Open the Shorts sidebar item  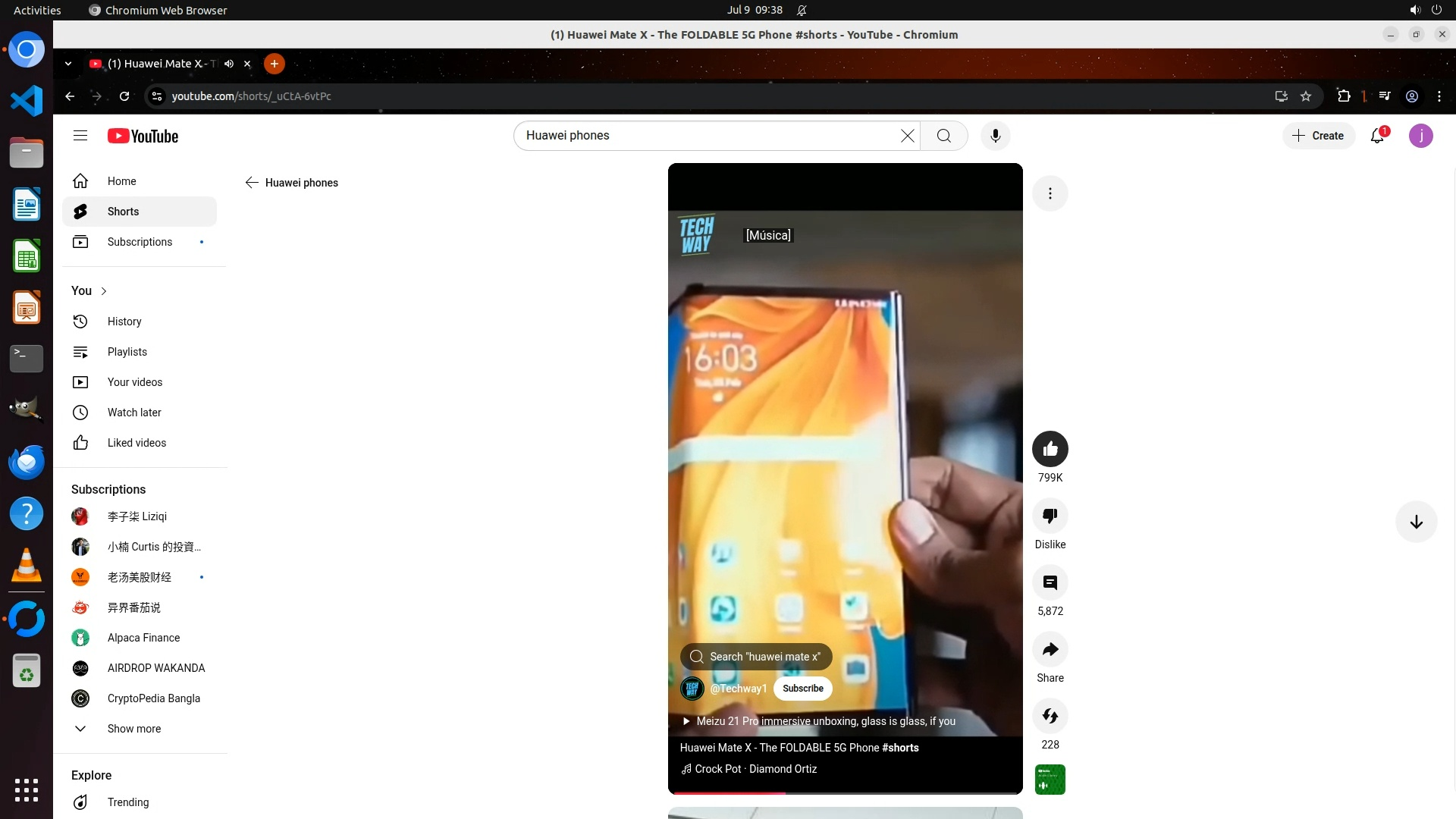point(123,212)
